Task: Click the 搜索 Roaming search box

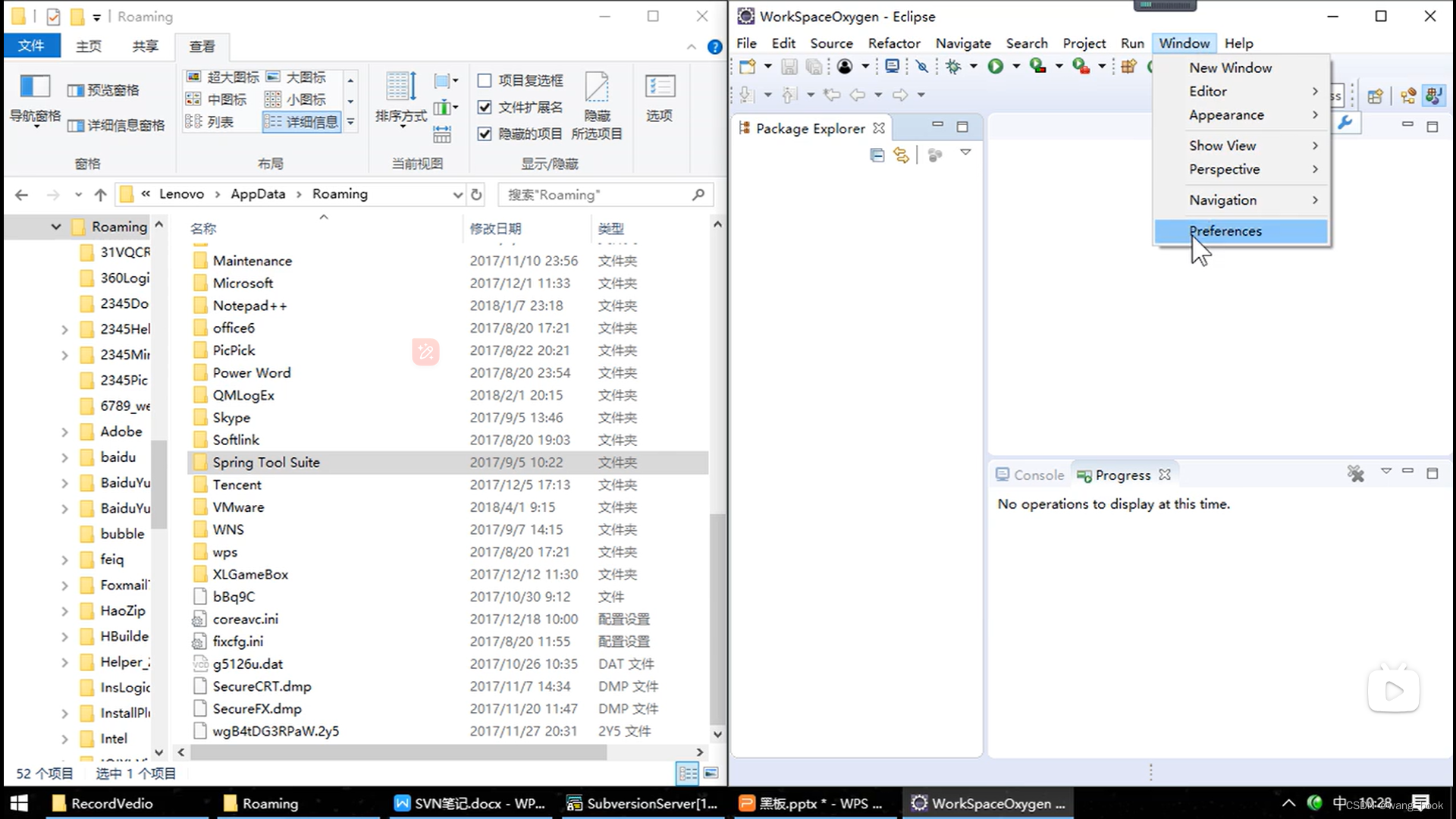Action: pyautogui.click(x=605, y=195)
